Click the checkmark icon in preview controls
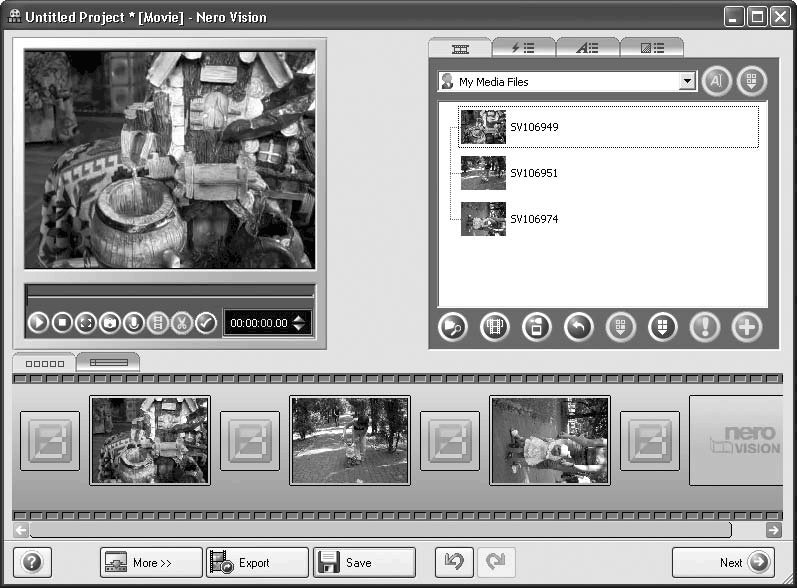Viewport: 797px width, 588px height. click(206, 323)
